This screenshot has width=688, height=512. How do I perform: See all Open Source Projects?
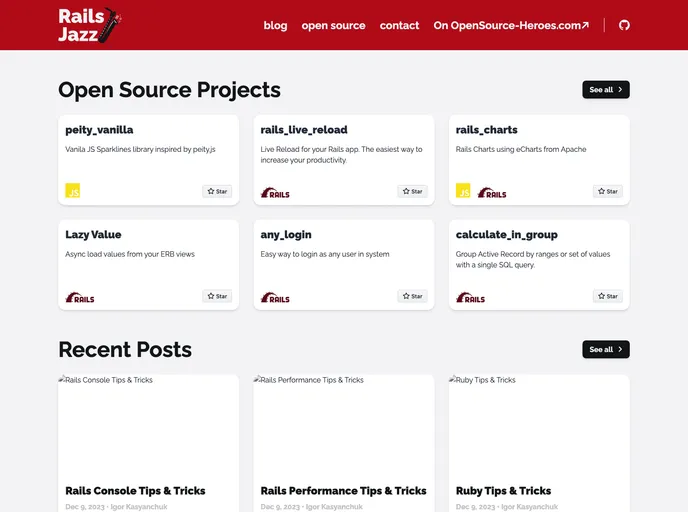coord(606,90)
